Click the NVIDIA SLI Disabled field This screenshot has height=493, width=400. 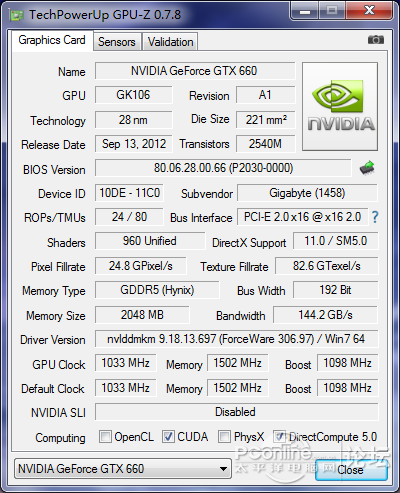click(x=236, y=412)
